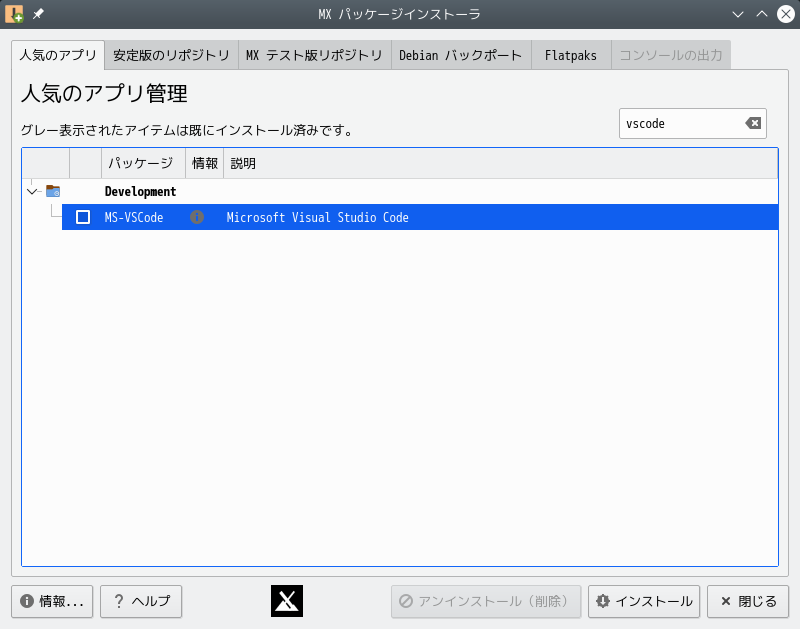Open the MX テスト版リポジトリ tab
800x629 pixels.
314,55
